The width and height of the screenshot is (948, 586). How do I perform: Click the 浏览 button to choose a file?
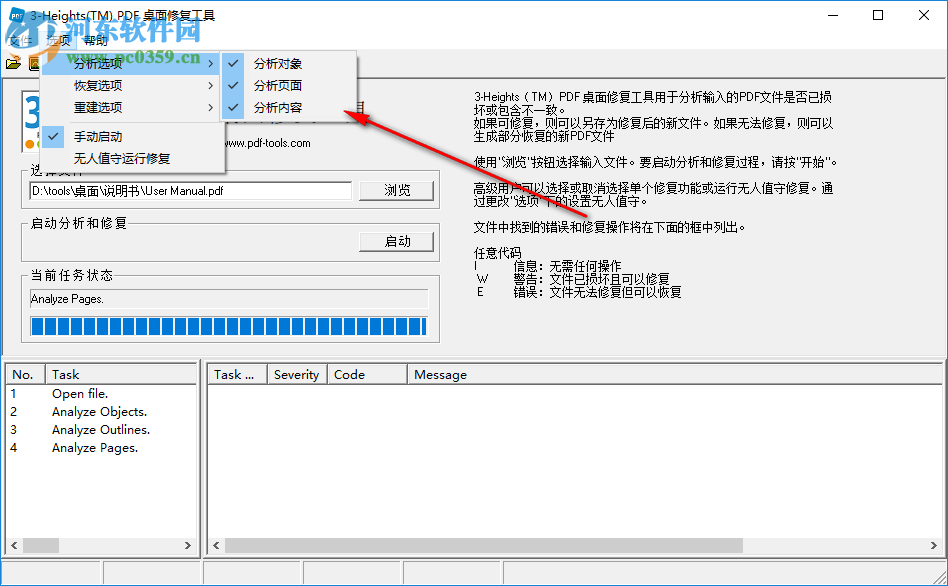[395, 189]
